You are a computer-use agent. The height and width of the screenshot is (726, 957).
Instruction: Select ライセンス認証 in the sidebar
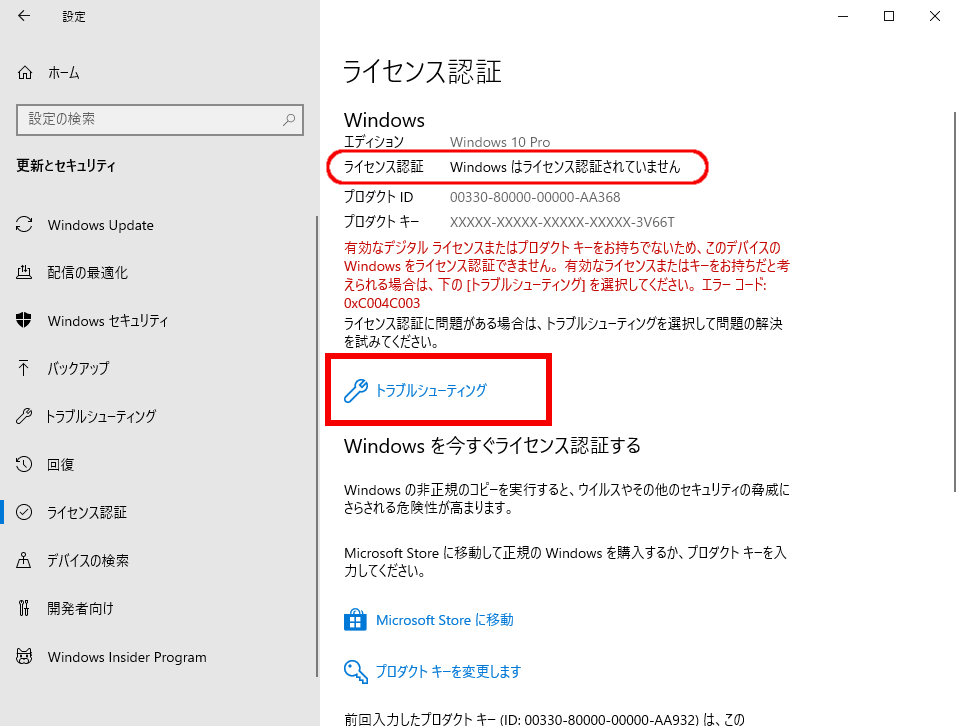click(x=87, y=512)
